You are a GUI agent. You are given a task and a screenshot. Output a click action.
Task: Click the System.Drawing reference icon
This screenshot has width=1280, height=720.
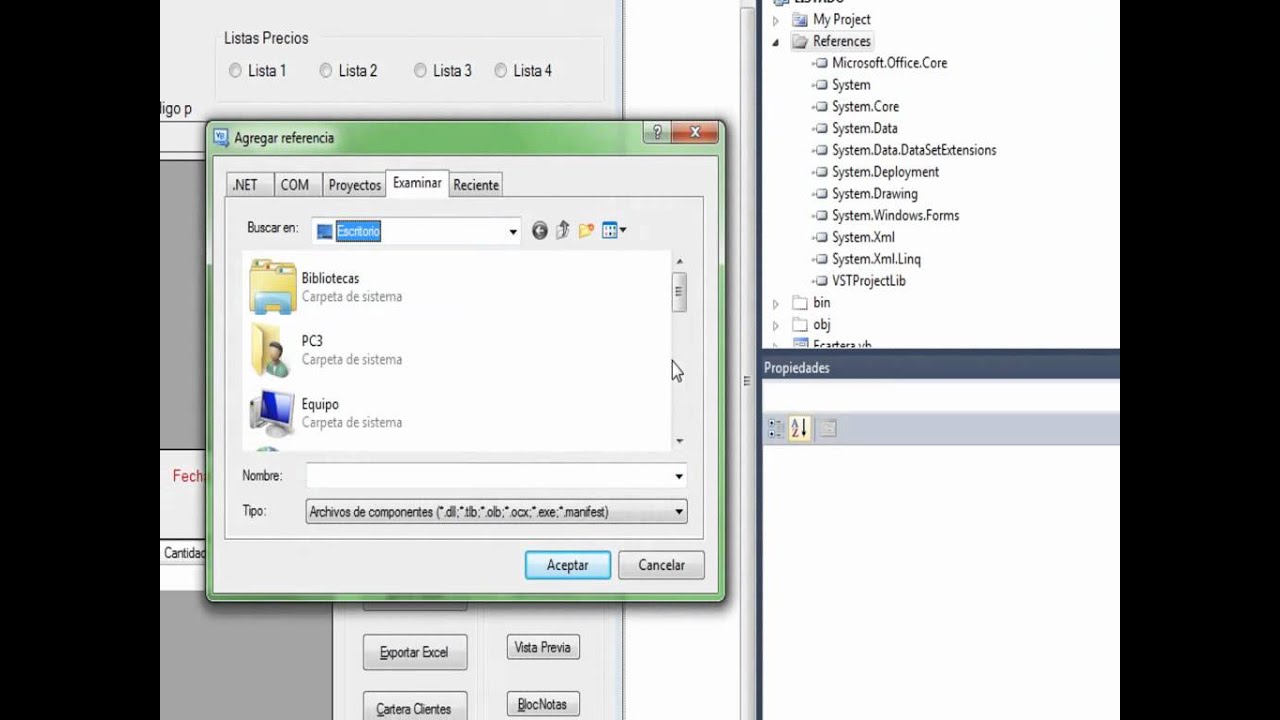pos(820,194)
